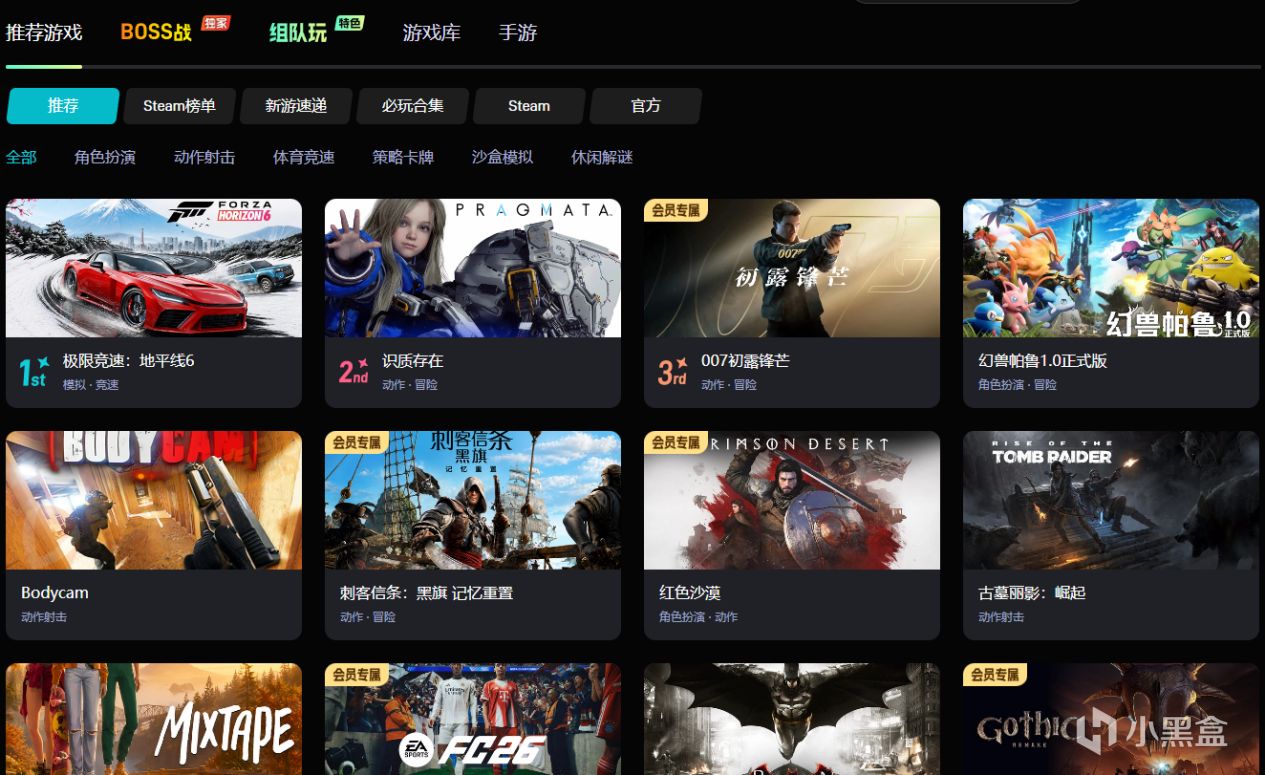The image size is (1265, 775).
Task: Click 会员专属 badge on Gothic card
Action: 996,674
